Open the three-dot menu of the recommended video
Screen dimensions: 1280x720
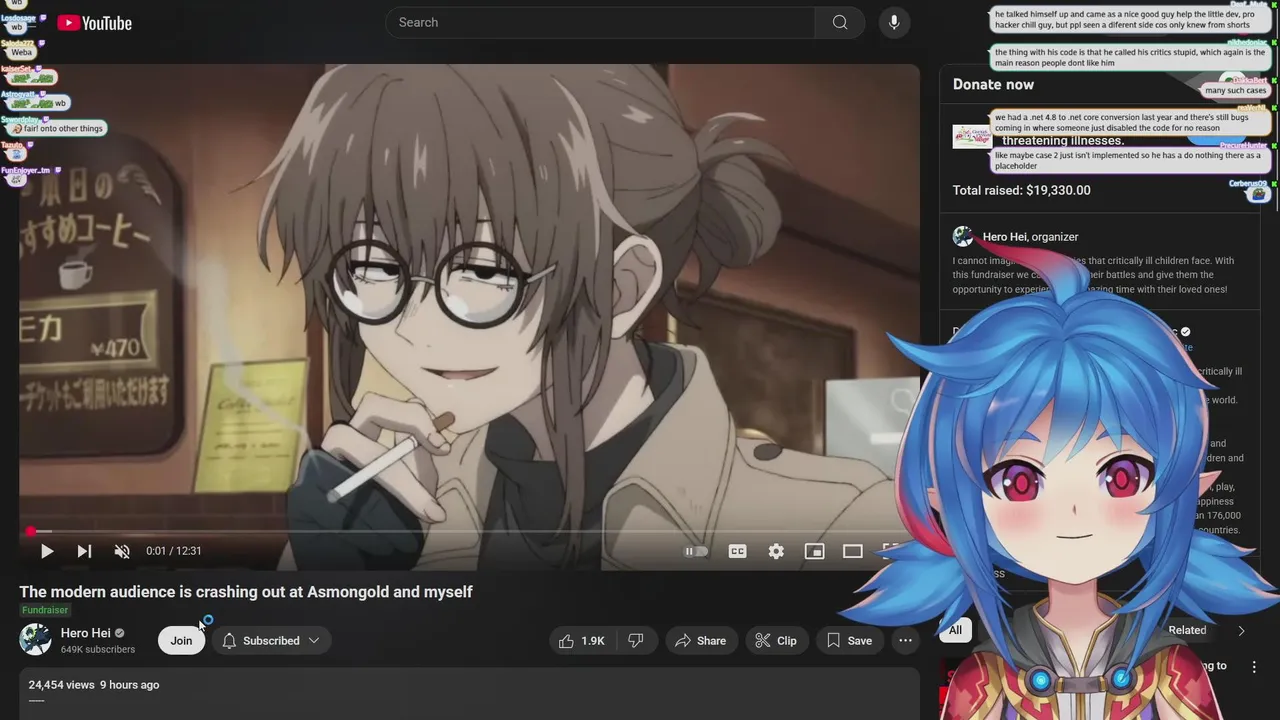(1254, 667)
